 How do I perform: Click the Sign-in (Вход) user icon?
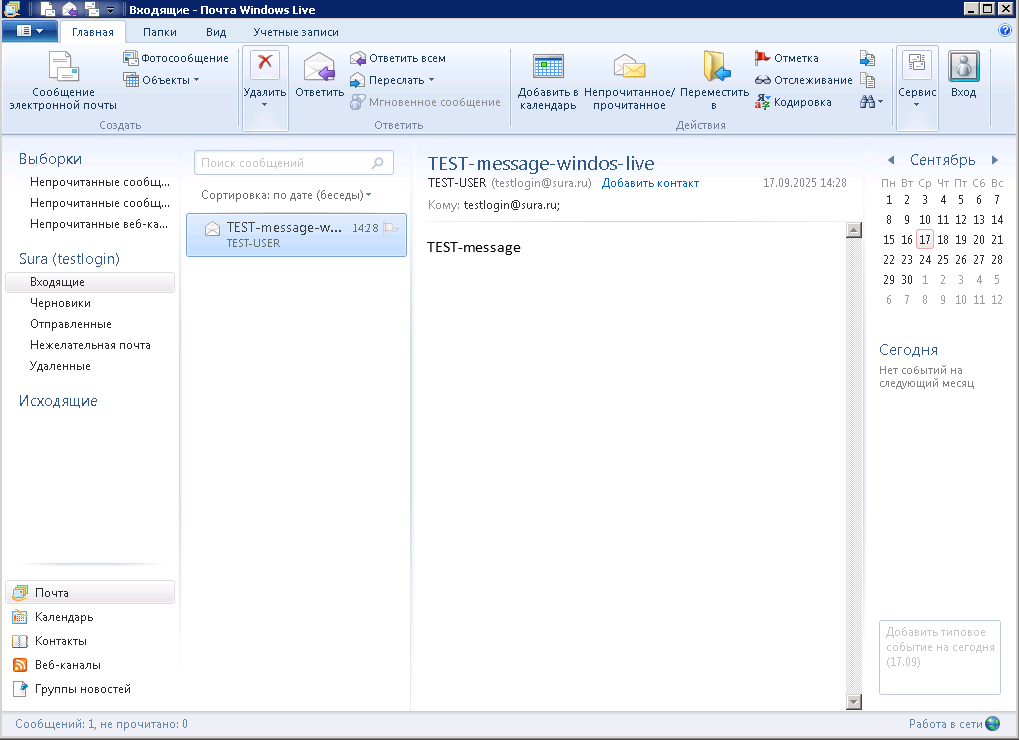click(963, 67)
